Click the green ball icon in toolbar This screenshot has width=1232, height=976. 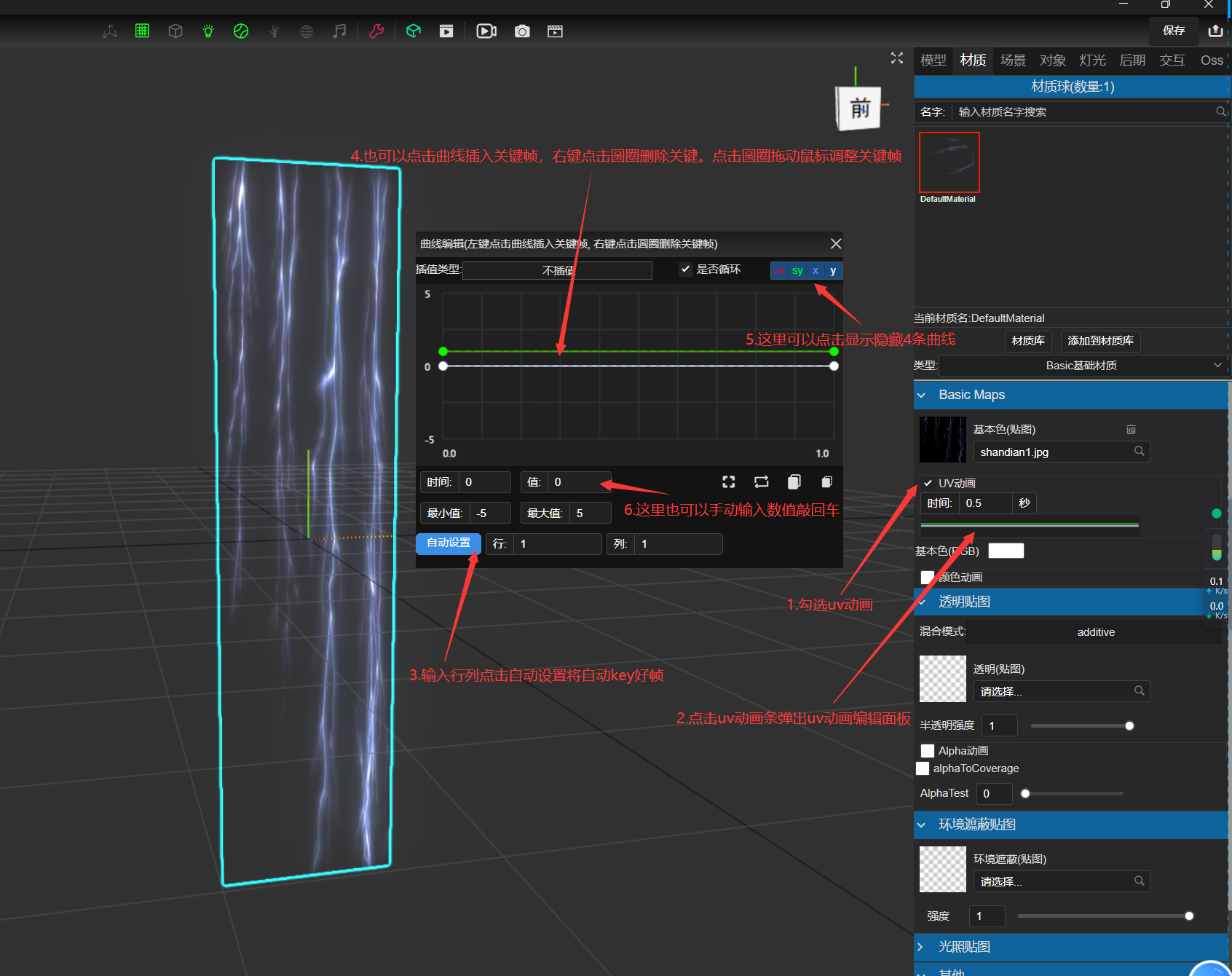[x=241, y=31]
